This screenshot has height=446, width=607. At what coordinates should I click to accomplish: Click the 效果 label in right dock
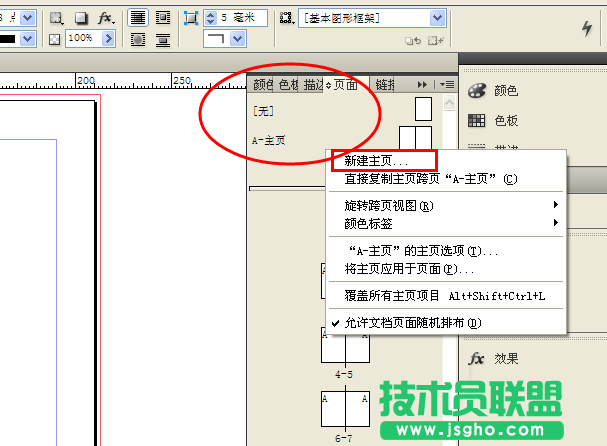tap(506, 359)
